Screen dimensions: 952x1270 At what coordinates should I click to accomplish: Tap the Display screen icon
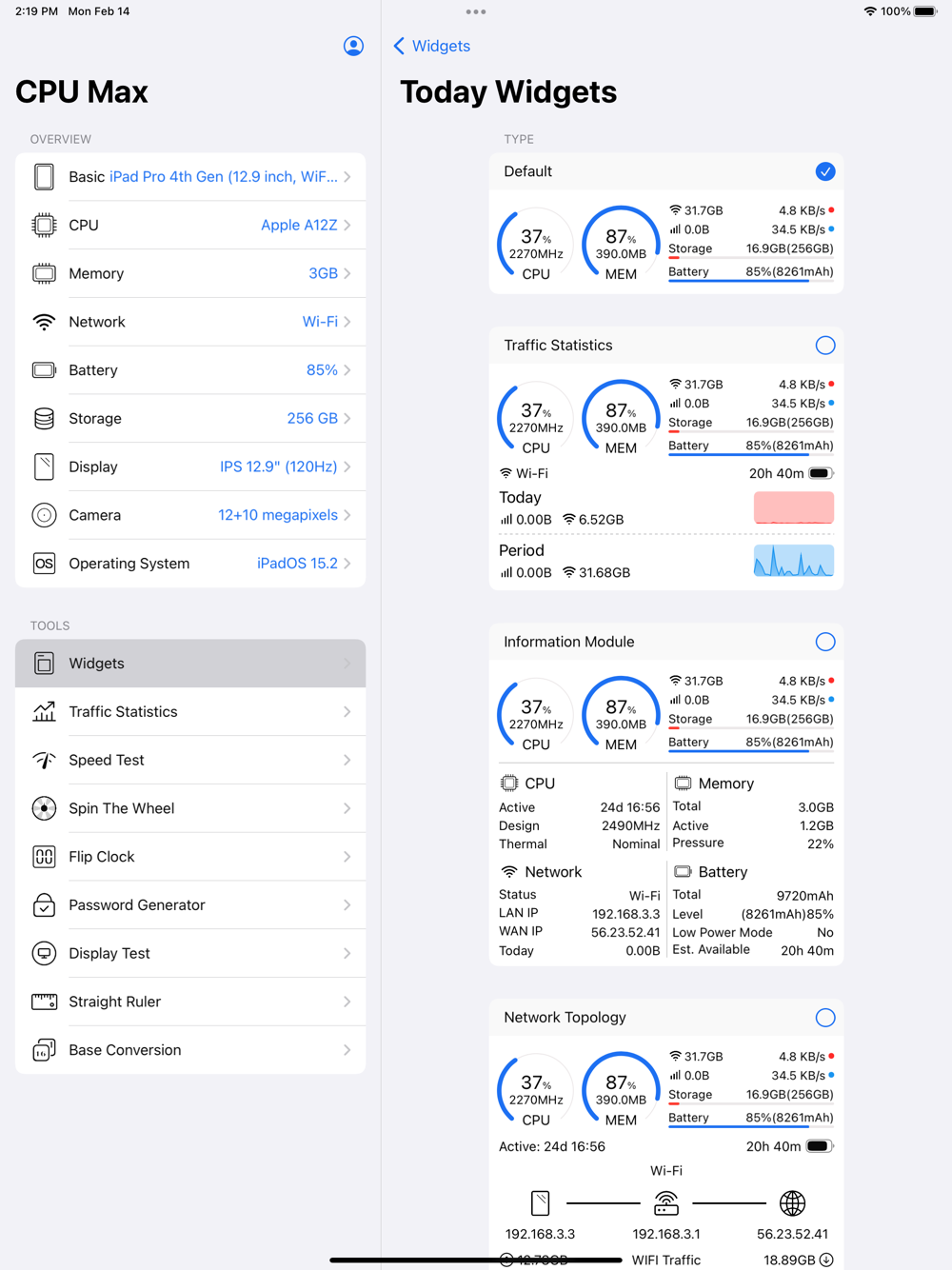[x=44, y=466]
